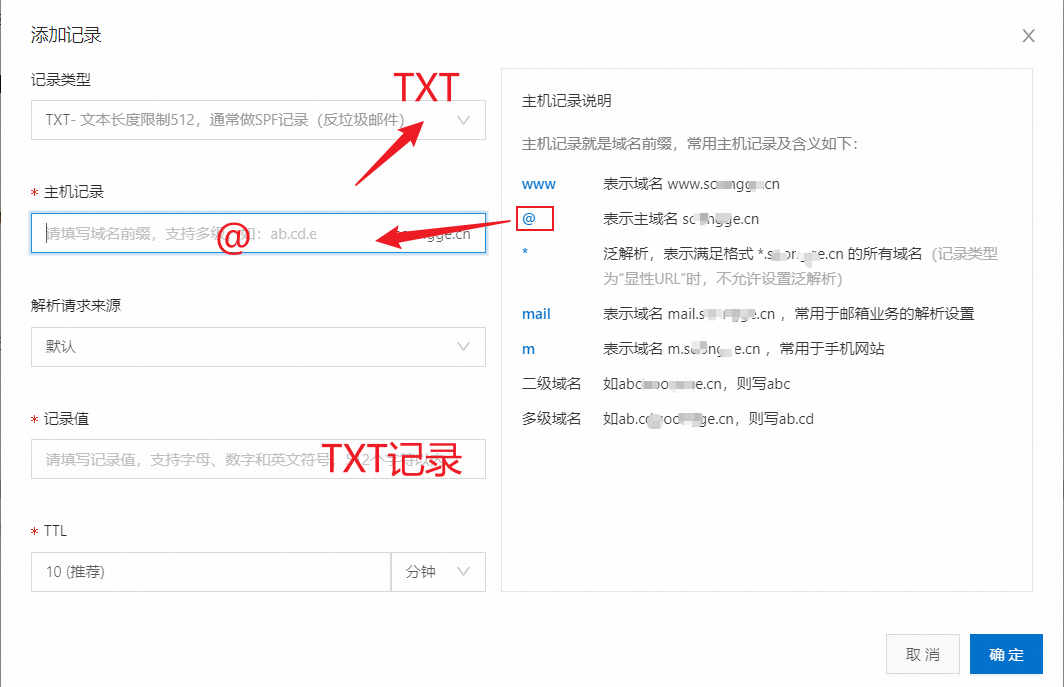Close the 添加记录 dialog with X

(x=1028, y=36)
